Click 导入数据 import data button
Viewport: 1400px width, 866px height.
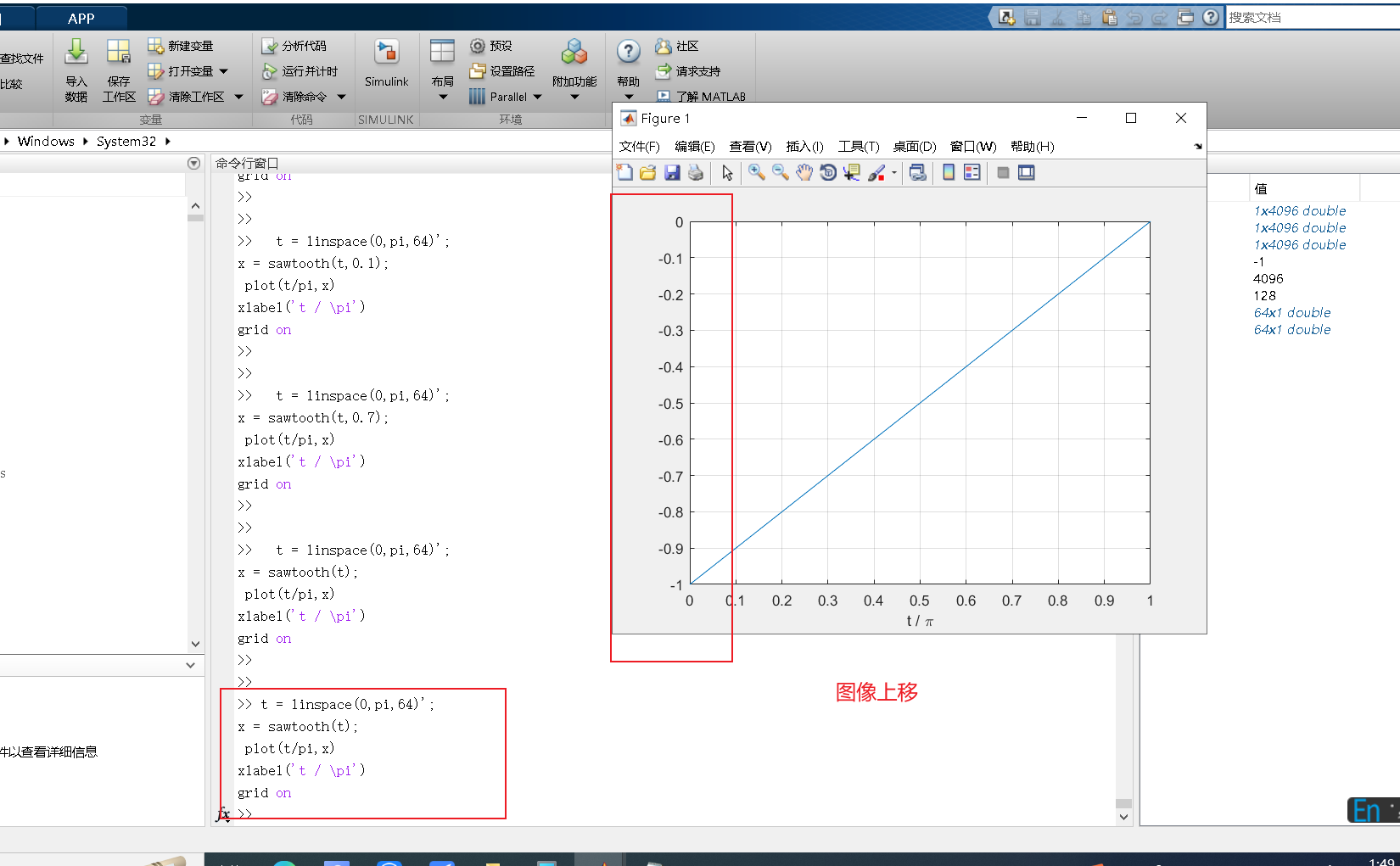tap(76, 70)
